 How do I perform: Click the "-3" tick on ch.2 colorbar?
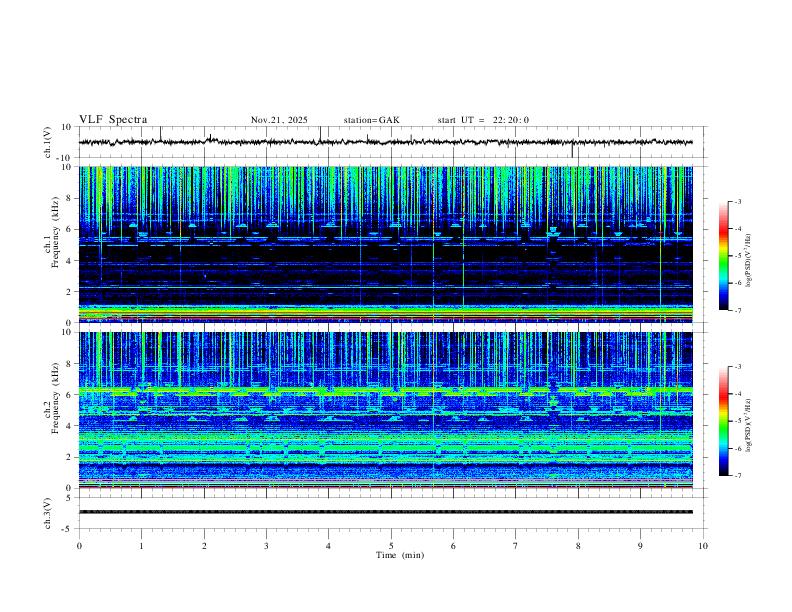737,367
